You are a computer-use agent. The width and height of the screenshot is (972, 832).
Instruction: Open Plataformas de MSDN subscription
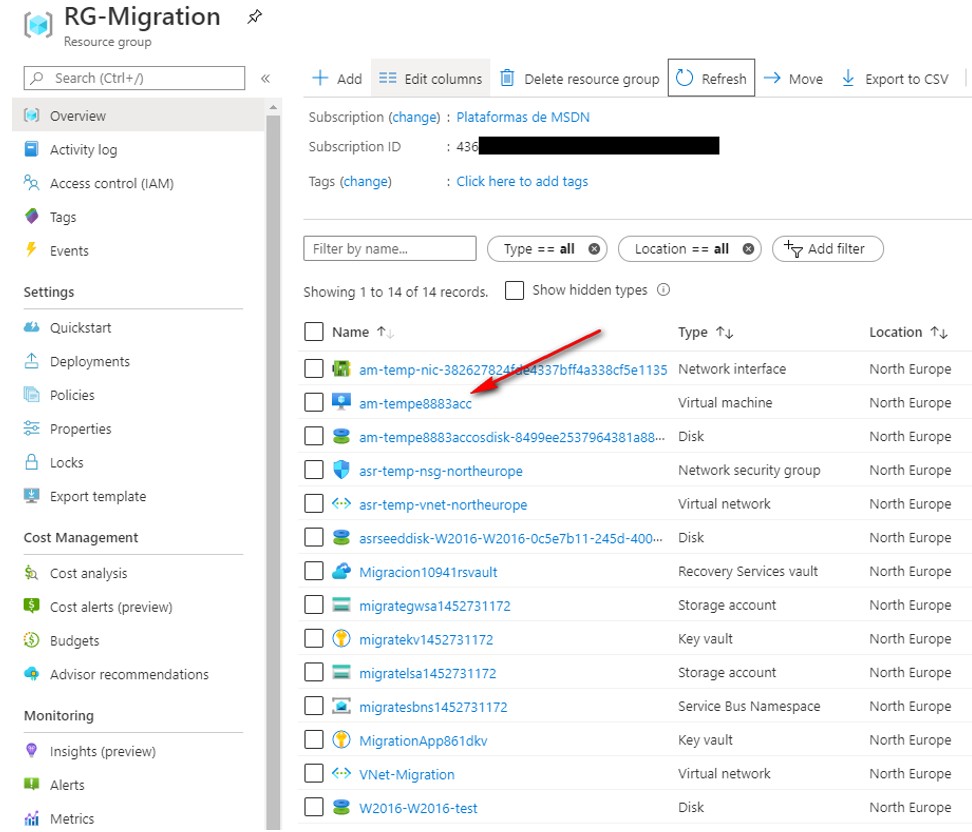pos(523,117)
